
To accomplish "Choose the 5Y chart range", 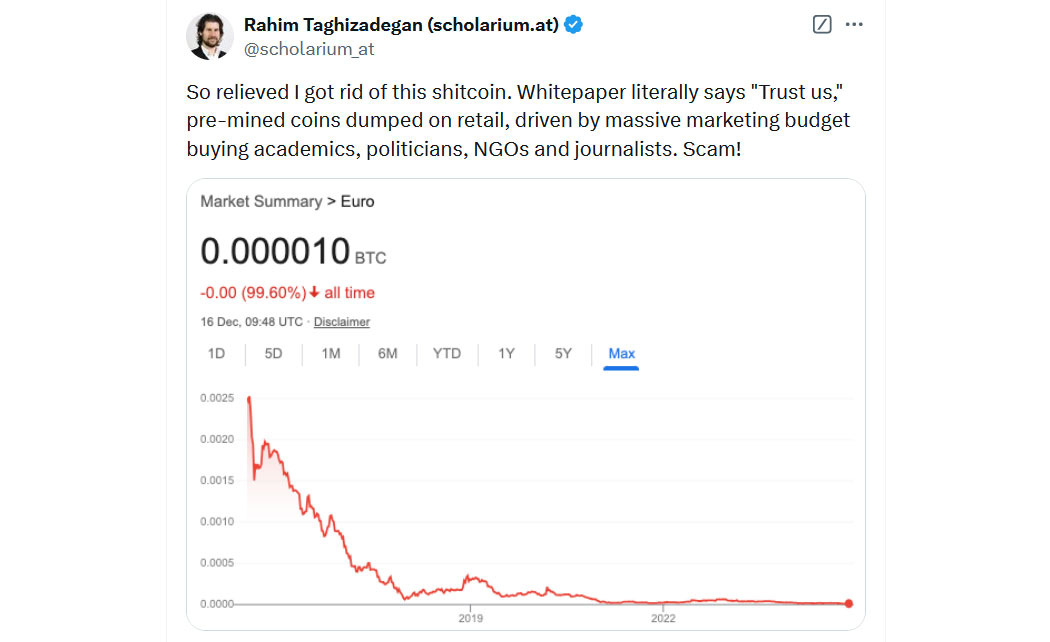I will [563, 353].
